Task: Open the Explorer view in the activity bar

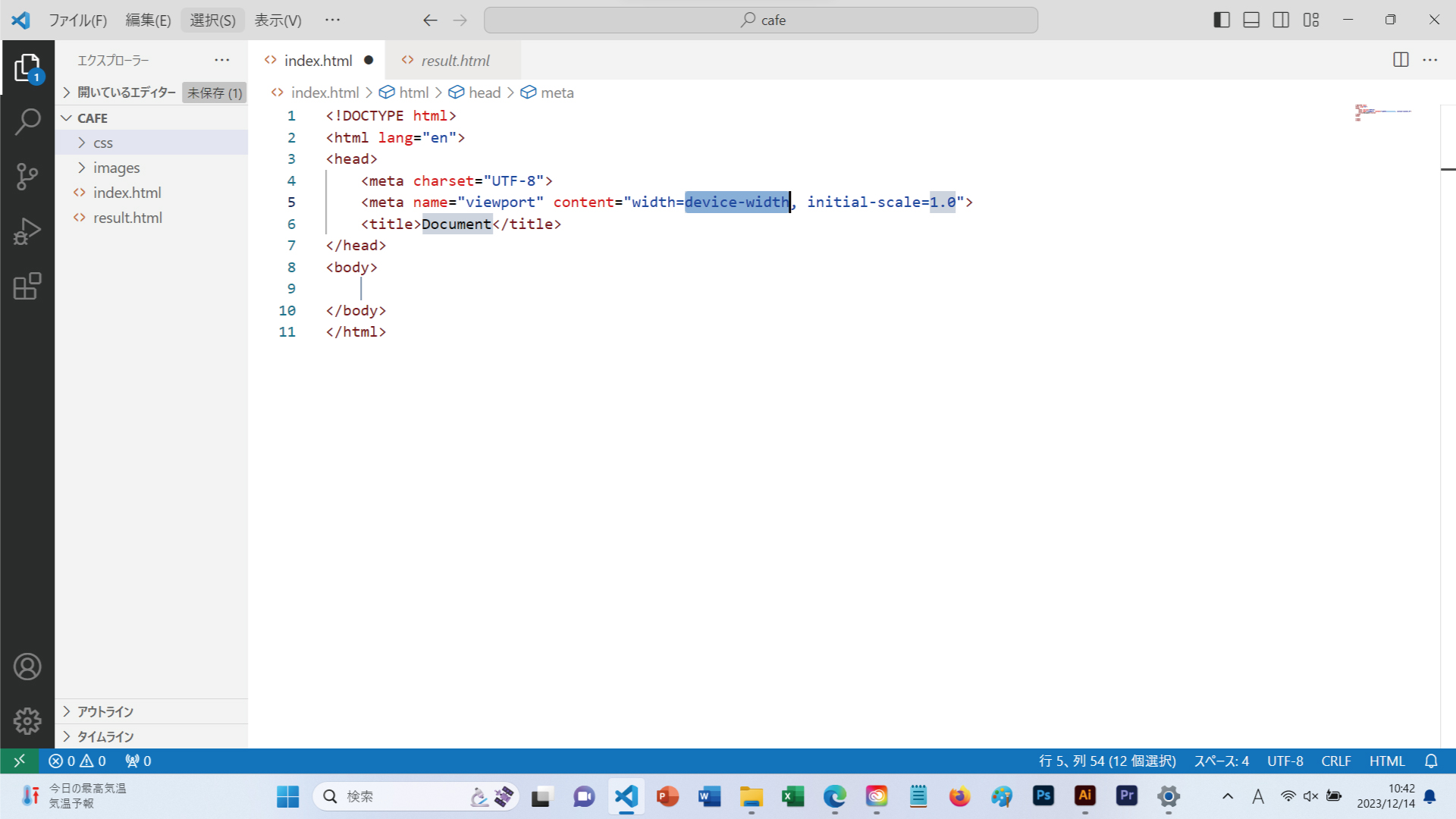Action: [x=28, y=67]
